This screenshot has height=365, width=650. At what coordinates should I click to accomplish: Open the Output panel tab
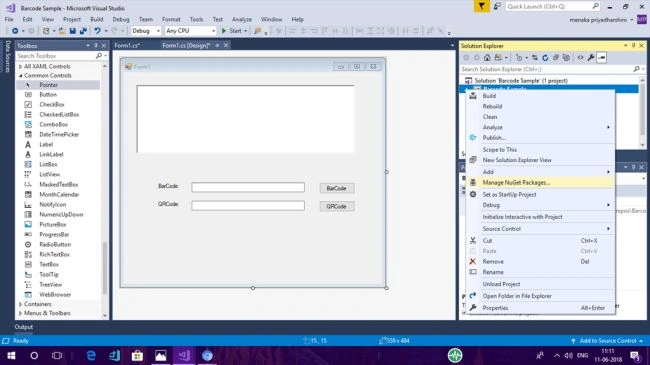[x=24, y=327]
